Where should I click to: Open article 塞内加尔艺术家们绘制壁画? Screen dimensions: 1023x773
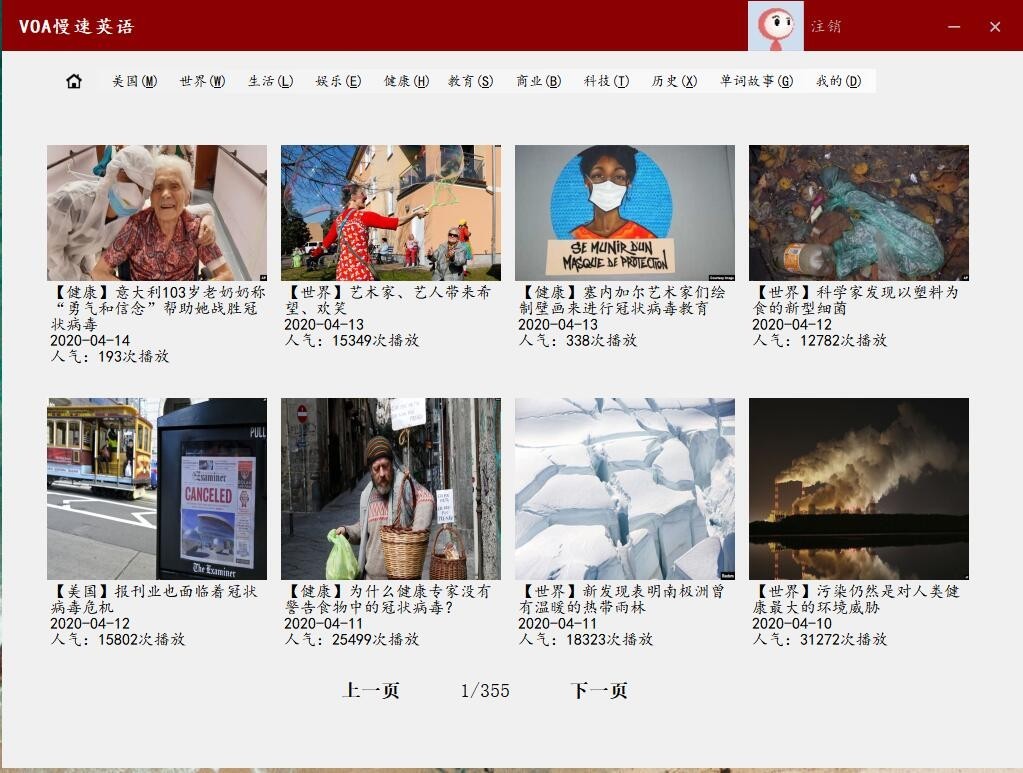[x=622, y=300]
